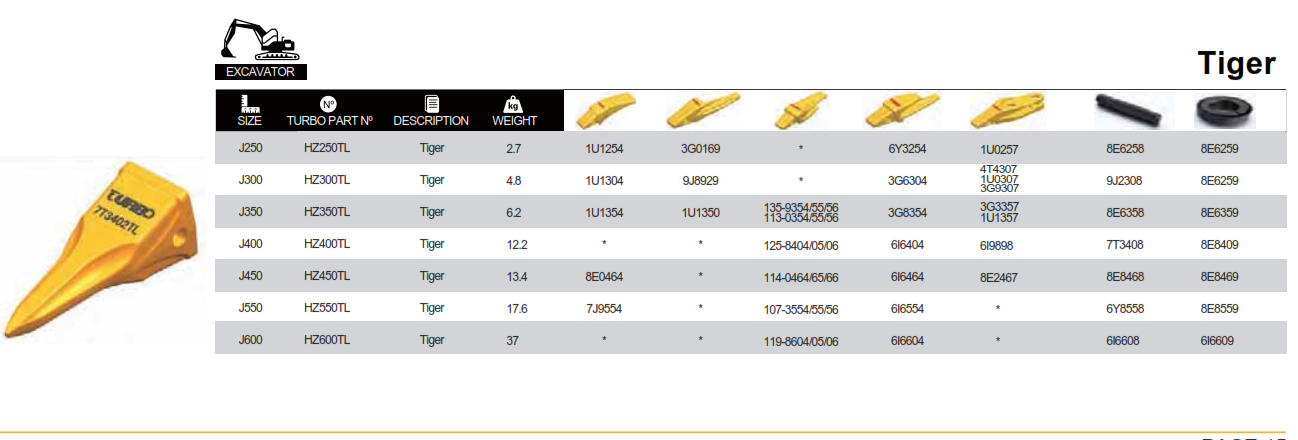Click the WEIGHT column header

point(514,120)
